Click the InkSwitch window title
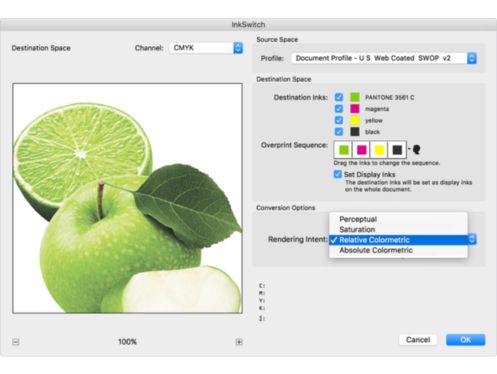This screenshot has height=374, width=497. (248, 25)
